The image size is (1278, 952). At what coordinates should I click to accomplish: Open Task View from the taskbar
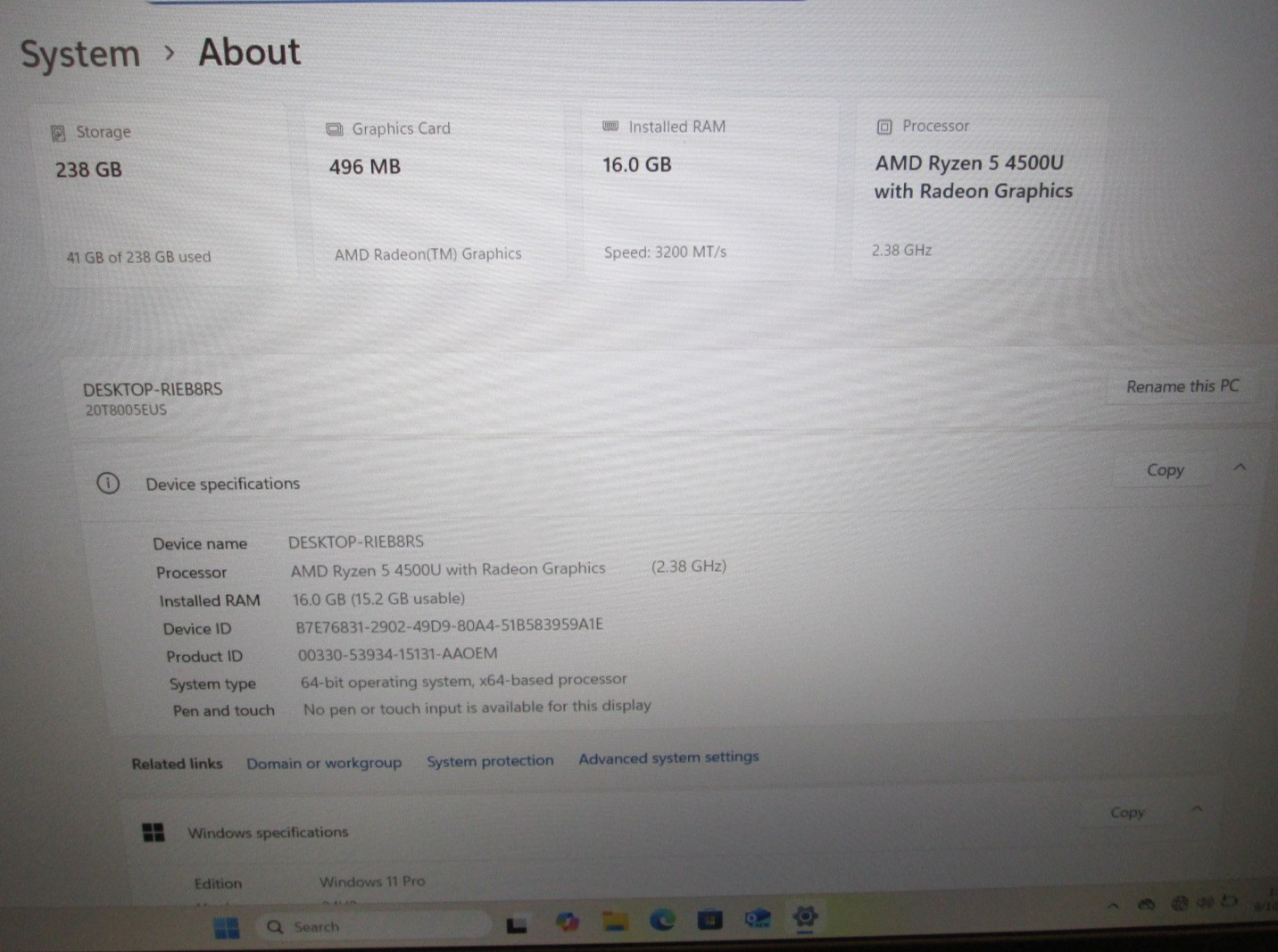pyautogui.click(x=516, y=925)
